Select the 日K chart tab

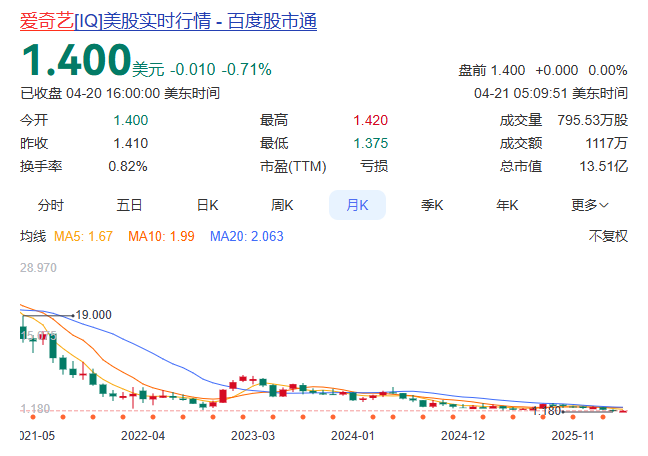[207, 205]
